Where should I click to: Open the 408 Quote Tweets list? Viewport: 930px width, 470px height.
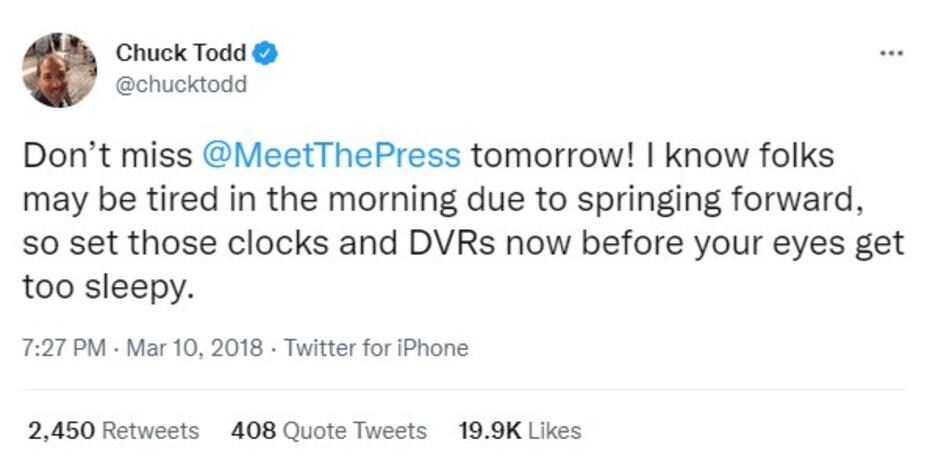click(328, 431)
